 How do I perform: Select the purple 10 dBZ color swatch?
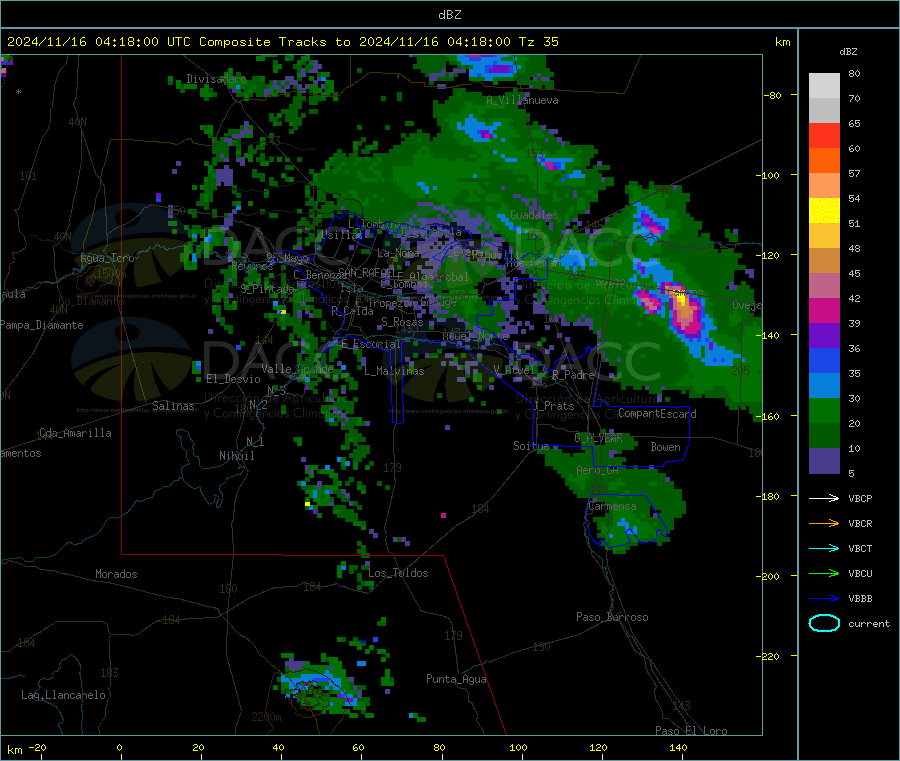[824, 461]
